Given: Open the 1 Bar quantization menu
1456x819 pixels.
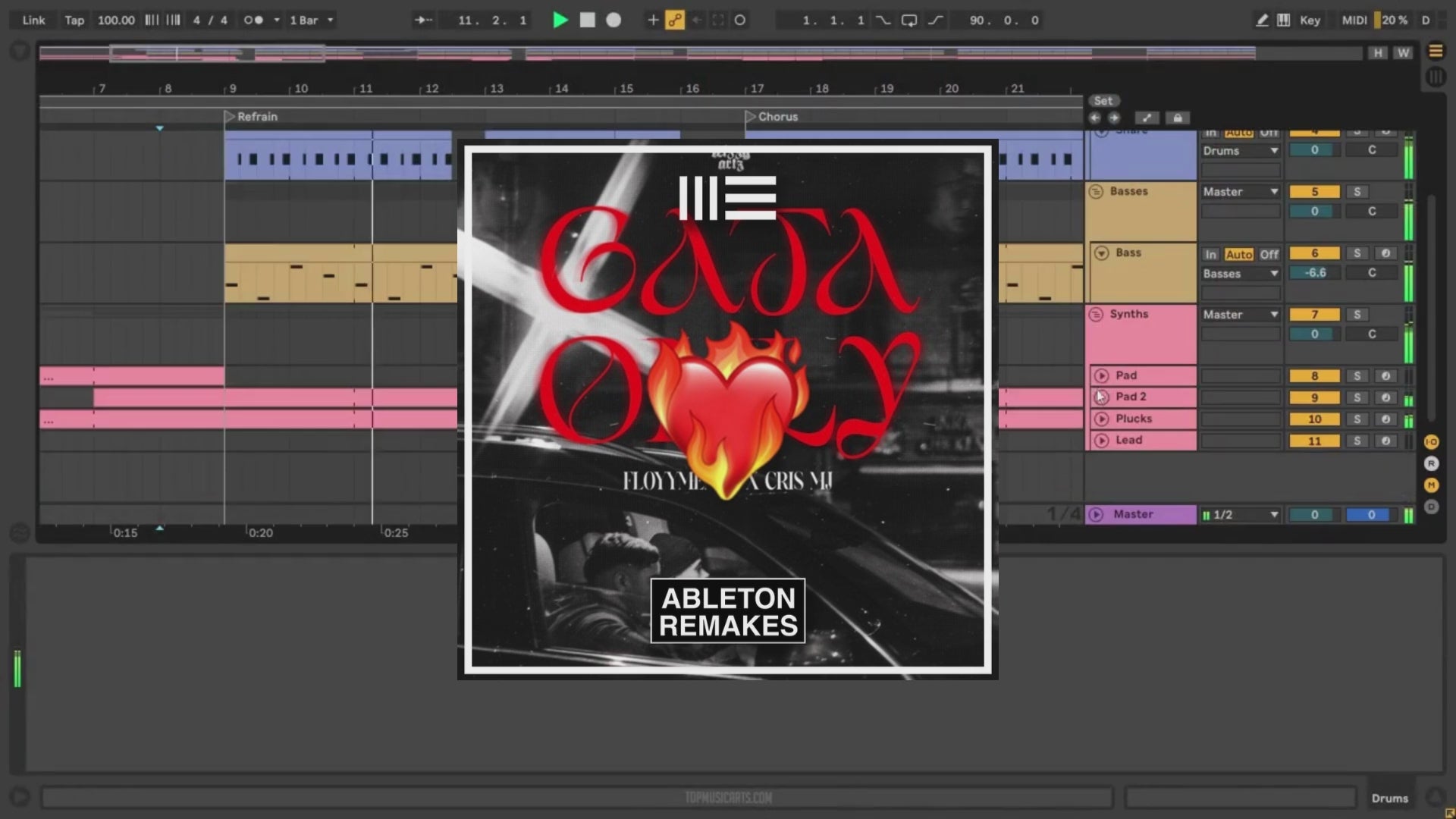Looking at the screenshot, I should [312, 20].
